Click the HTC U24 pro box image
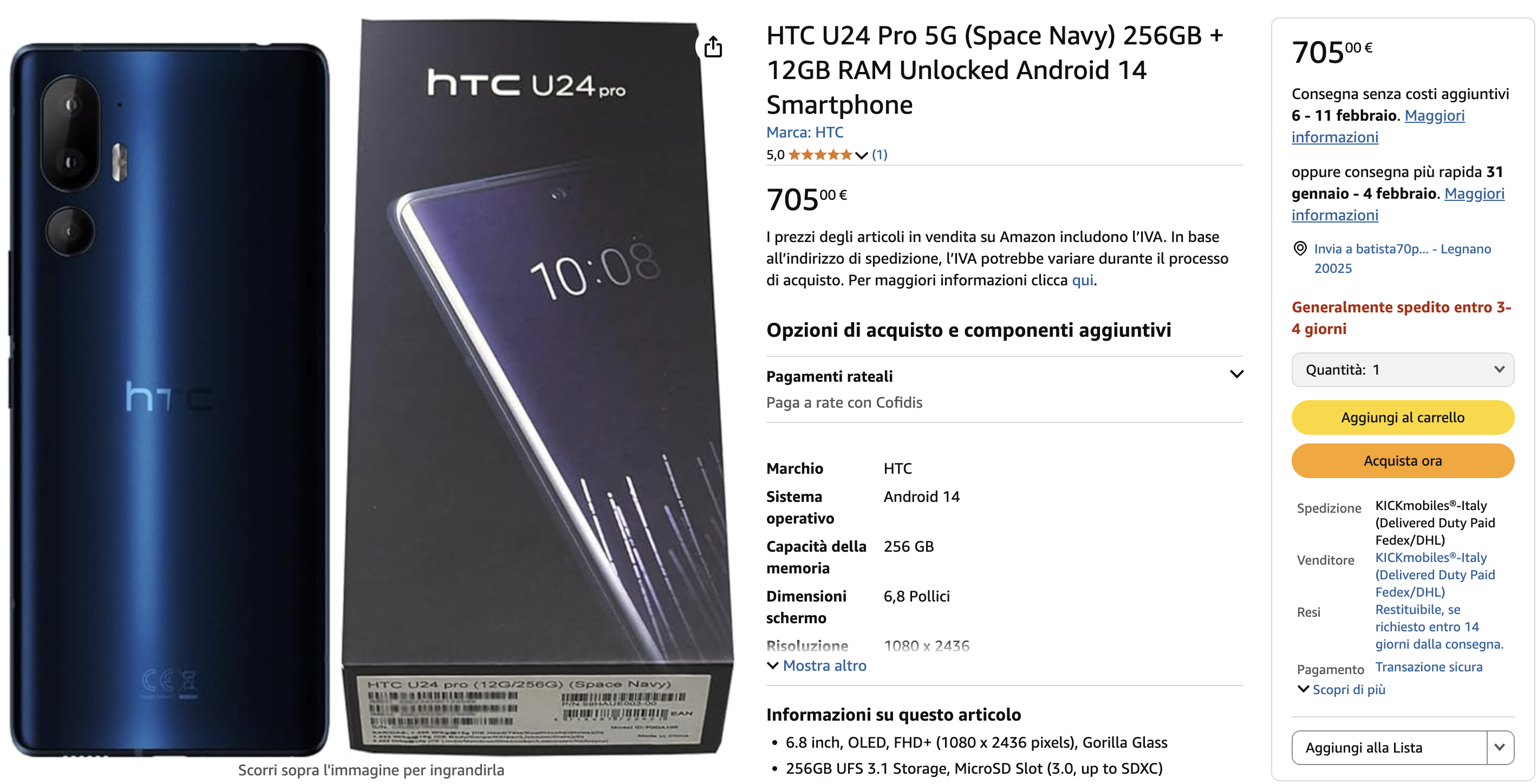Screen dimensions: 1537x784 click(537, 387)
